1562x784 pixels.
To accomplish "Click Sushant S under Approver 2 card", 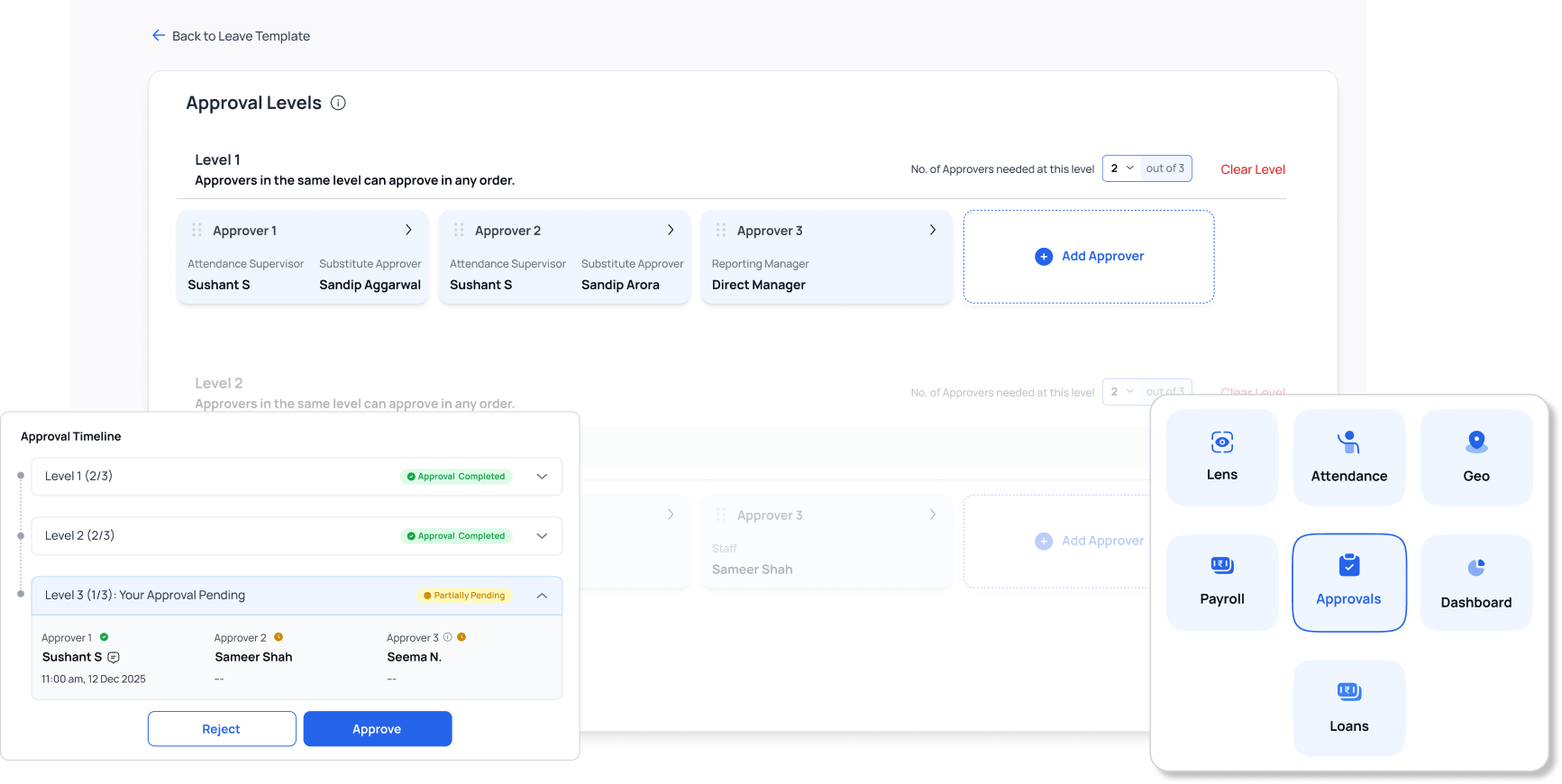I will (481, 285).
